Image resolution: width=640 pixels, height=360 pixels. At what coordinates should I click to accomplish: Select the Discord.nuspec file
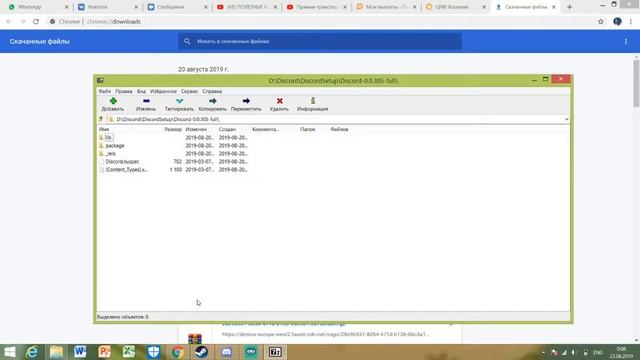click(x=119, y=162)
